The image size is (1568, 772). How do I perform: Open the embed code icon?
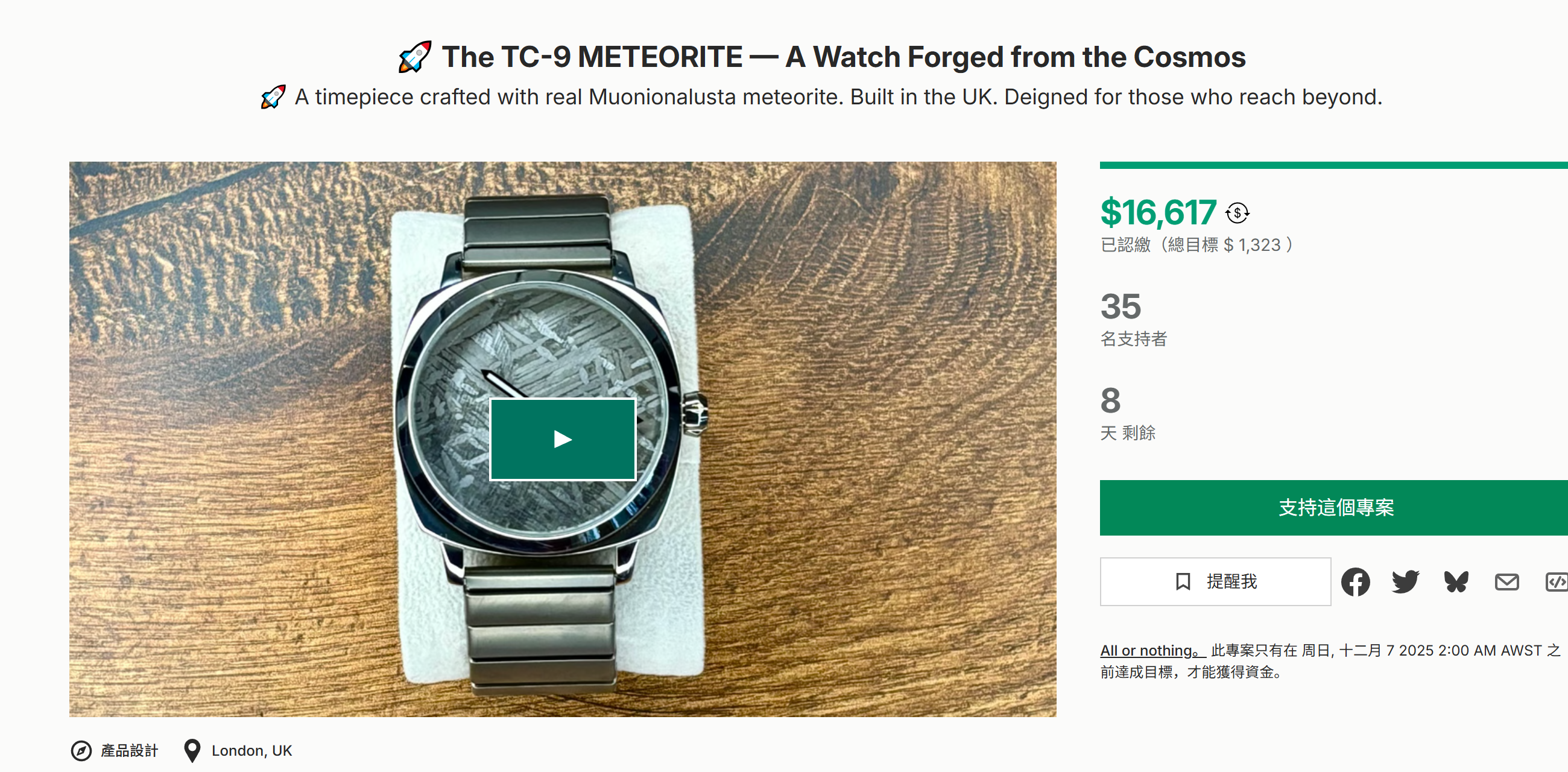(x=1556, y=582)
